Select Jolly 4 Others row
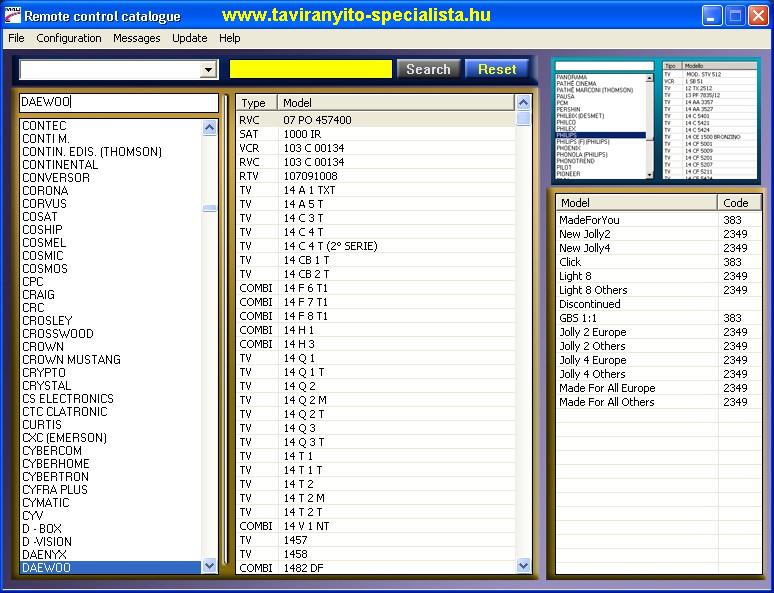This screenshot has width=774, height=593. point(658,374)
